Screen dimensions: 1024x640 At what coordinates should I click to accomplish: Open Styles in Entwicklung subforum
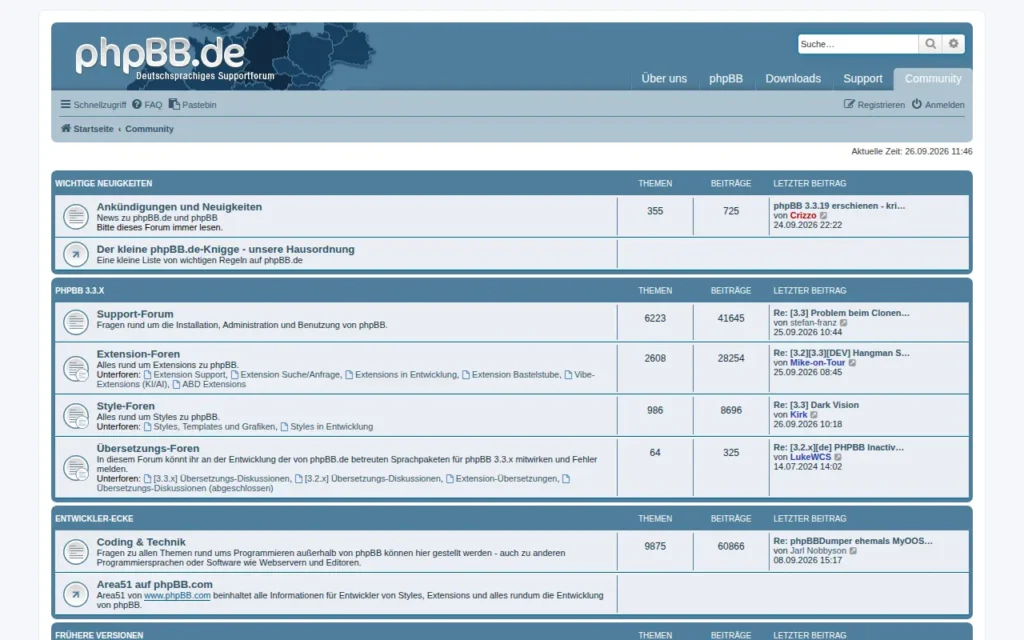click(x=327, y=426)
